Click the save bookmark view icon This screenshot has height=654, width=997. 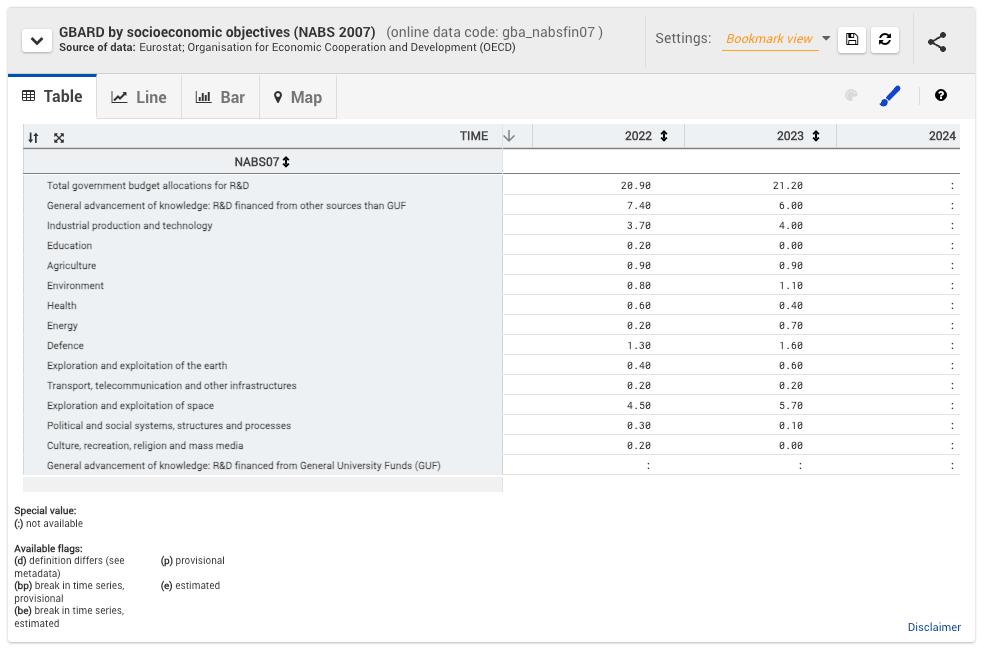coord(852,39)
